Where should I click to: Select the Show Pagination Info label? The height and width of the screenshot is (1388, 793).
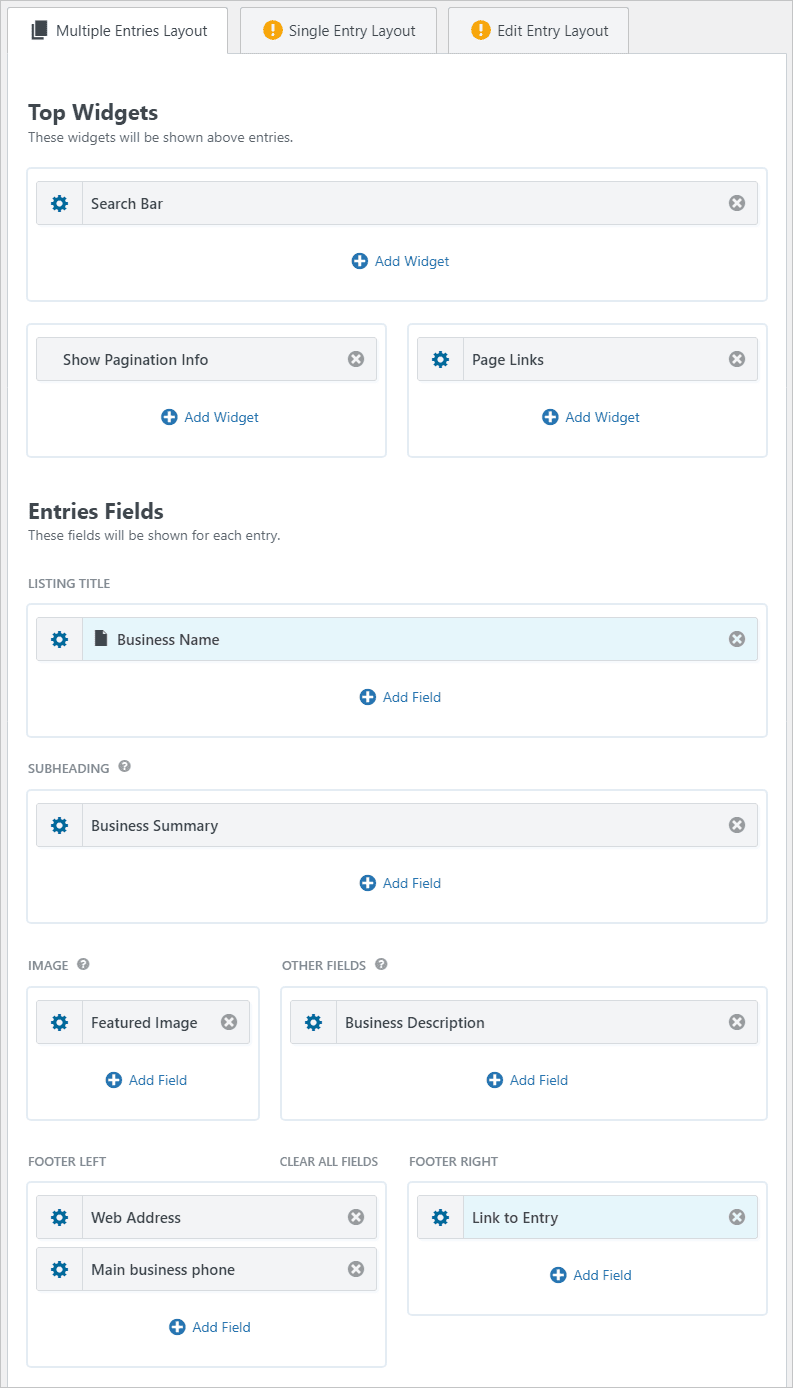coord(136,360)
